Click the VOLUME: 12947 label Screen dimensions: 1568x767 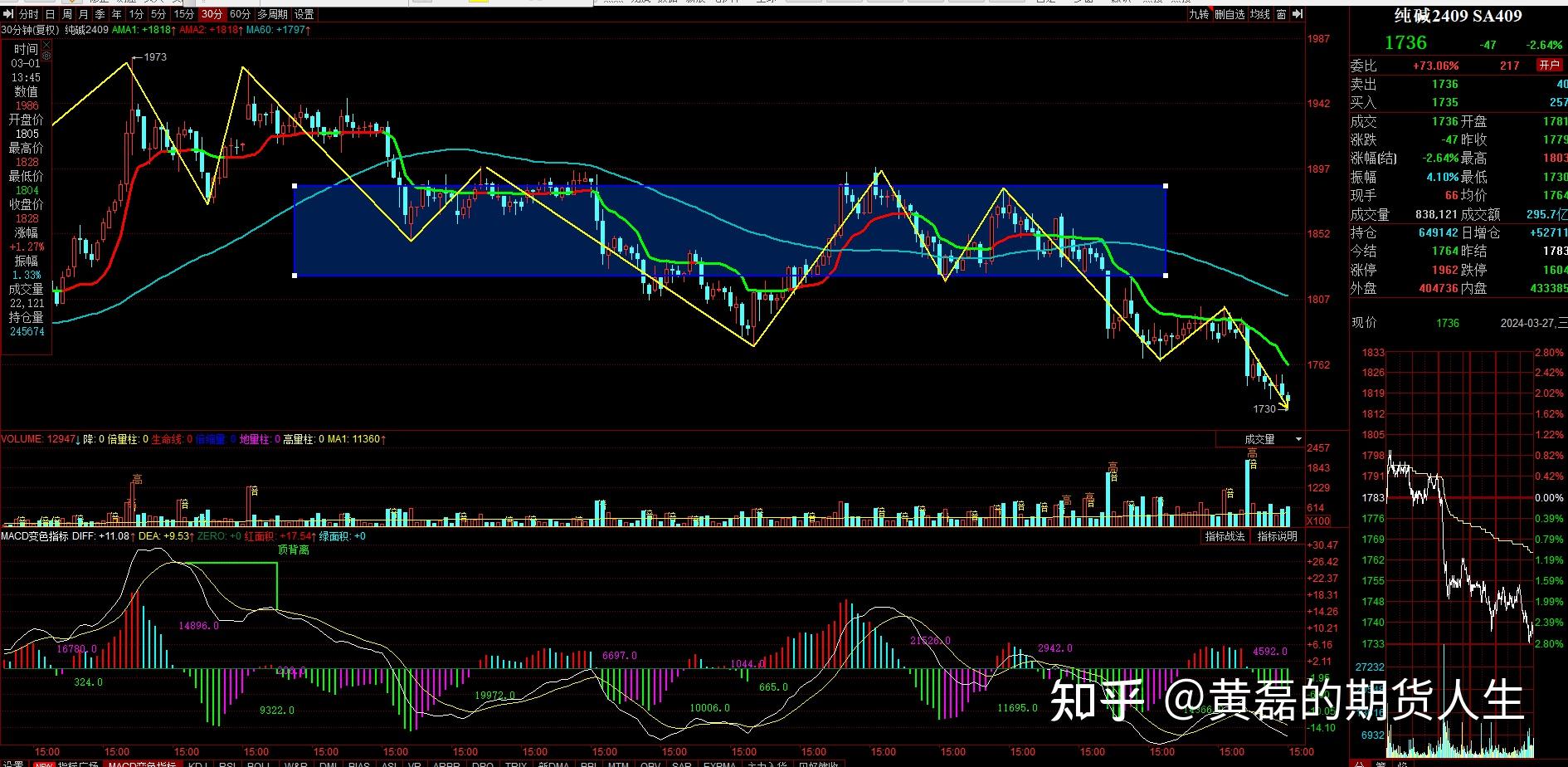[x=41, y=439]
